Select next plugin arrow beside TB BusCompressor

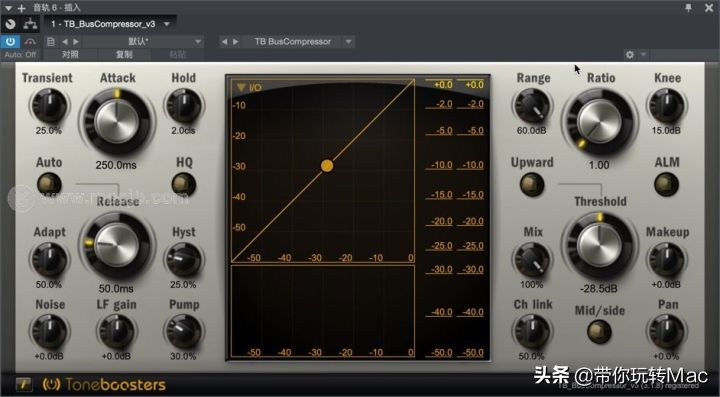[236, 42]
